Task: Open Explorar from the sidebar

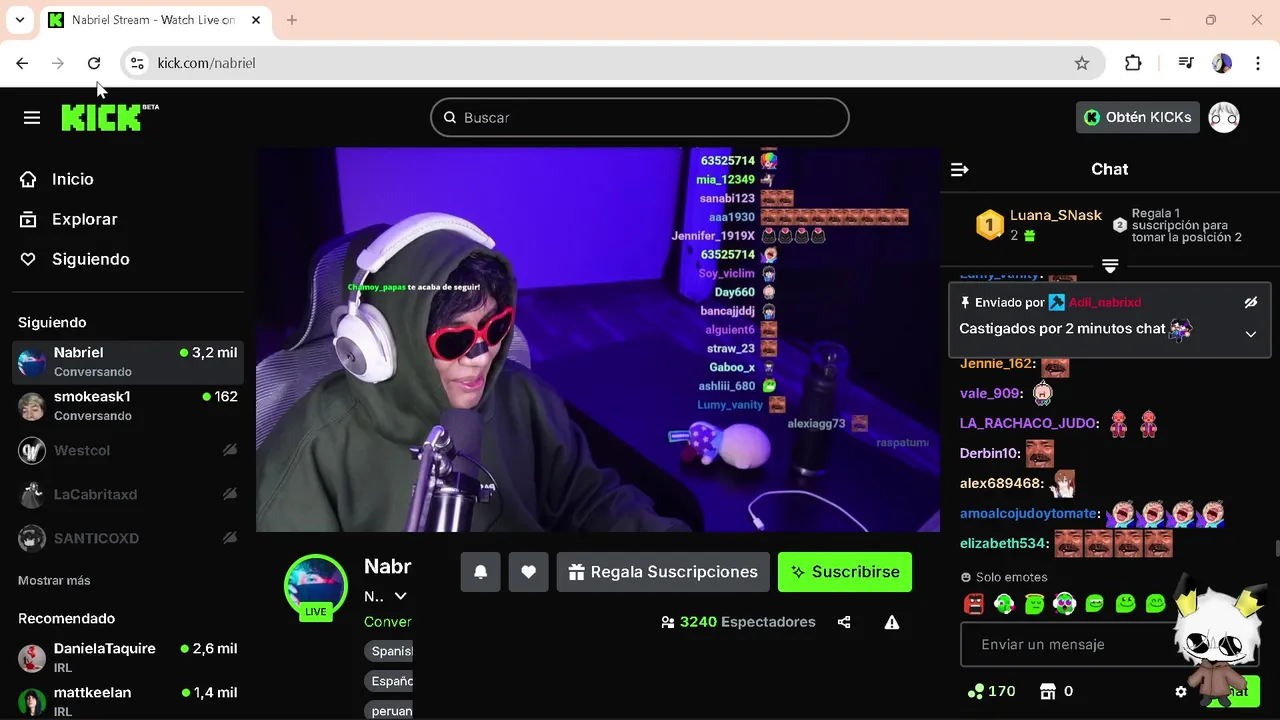Action: click(85, 219)
